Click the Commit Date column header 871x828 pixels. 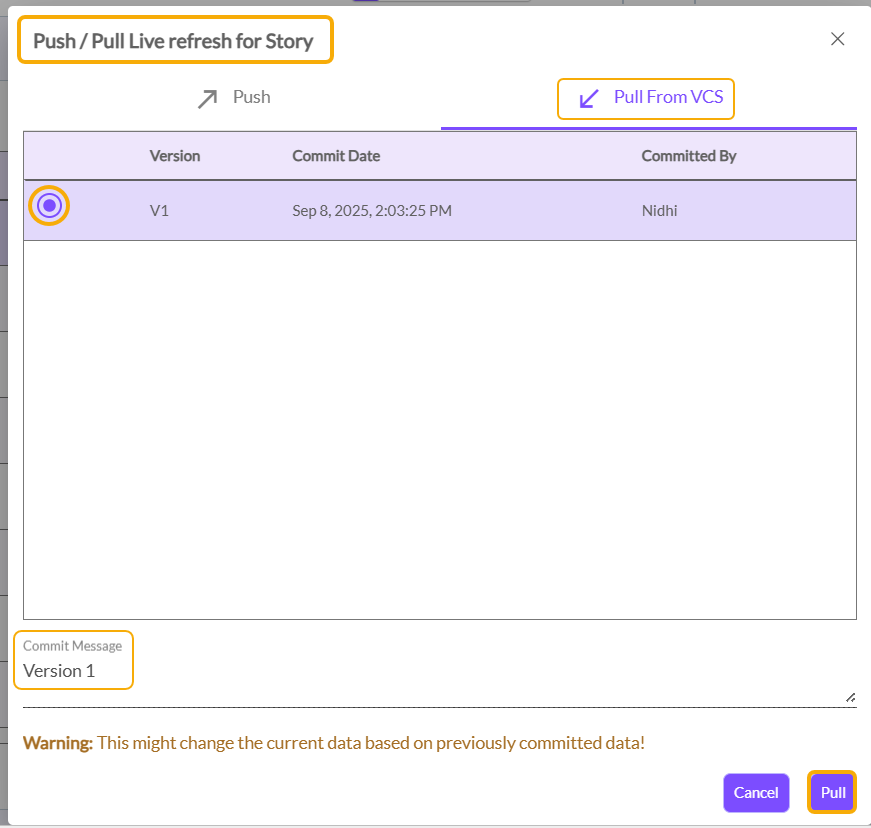coord(336,156)
